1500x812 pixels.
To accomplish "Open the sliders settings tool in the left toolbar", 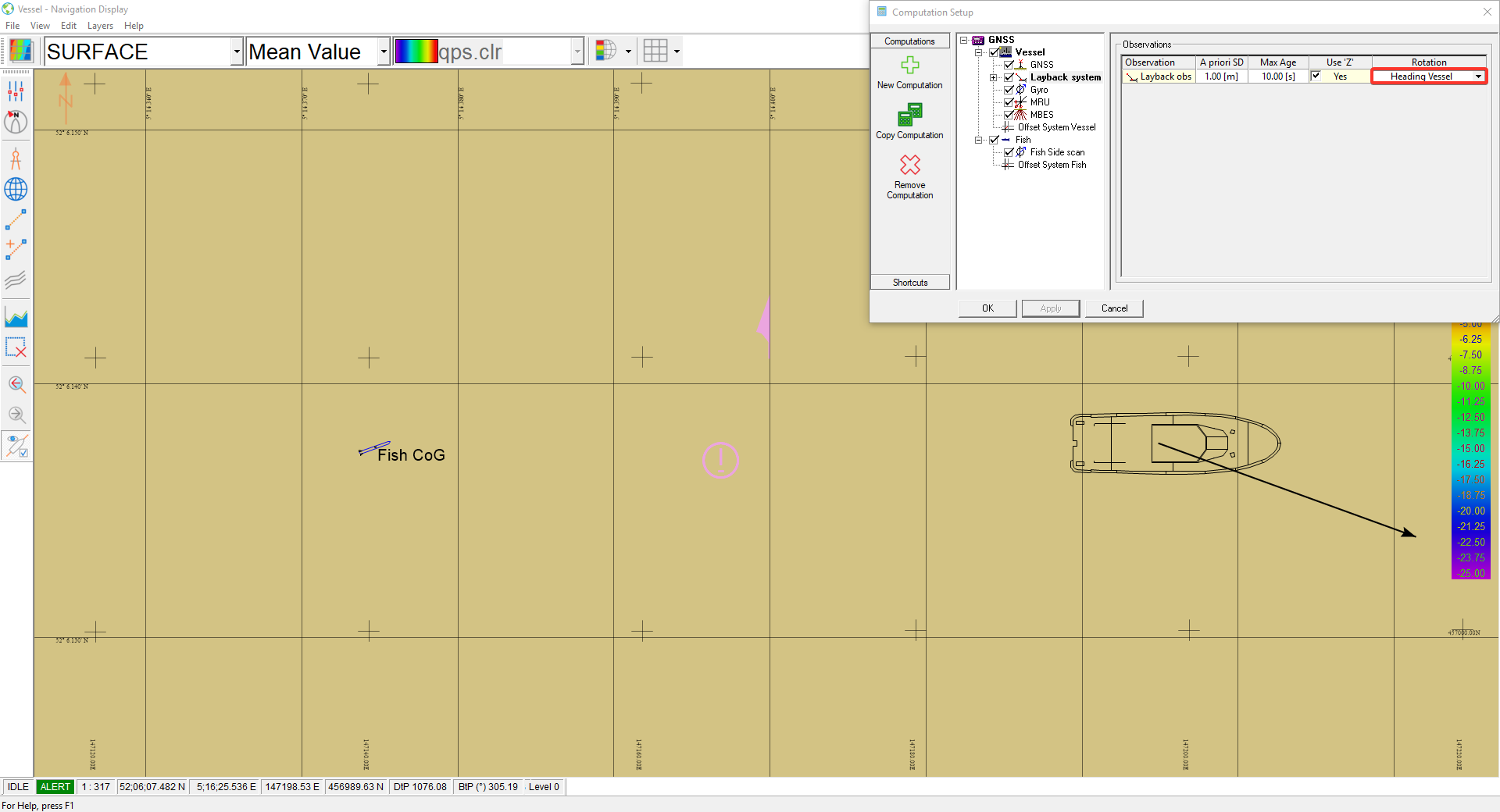I will point(16,92).
